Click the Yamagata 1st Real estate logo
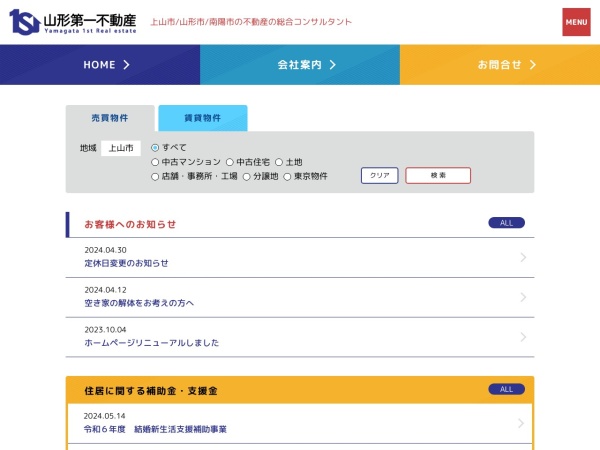This screenshot has height=450, width=600. coord(73,22)
